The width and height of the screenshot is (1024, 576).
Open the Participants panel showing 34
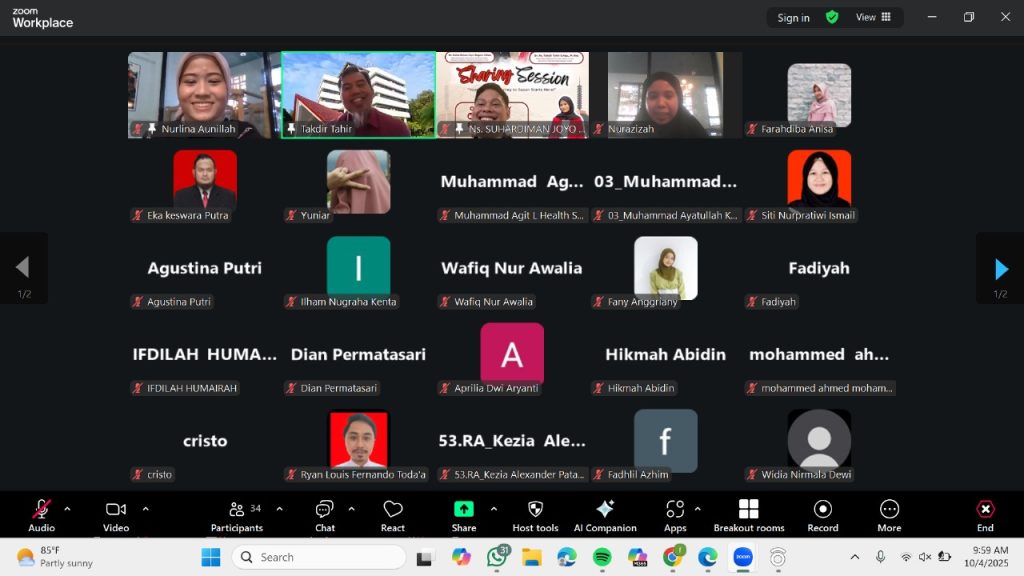pos(237,510)
